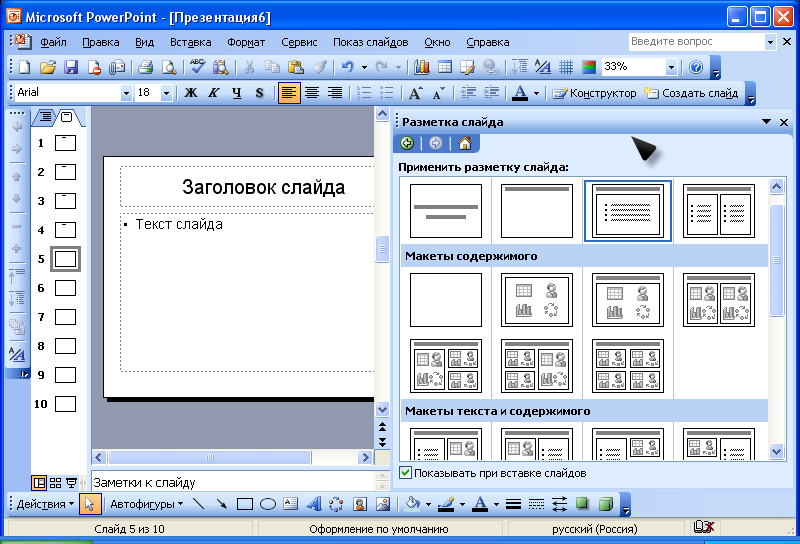This screenshot has width=800, height=544.
Task: Insert WordArt from drawing toolbar
Action: 314,504
